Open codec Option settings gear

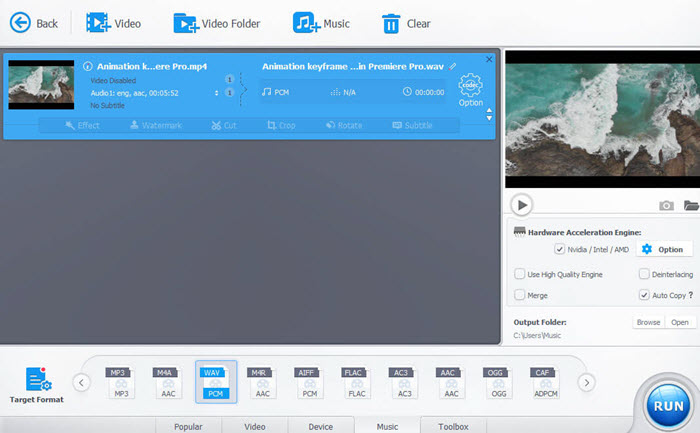tap(471, 90)
